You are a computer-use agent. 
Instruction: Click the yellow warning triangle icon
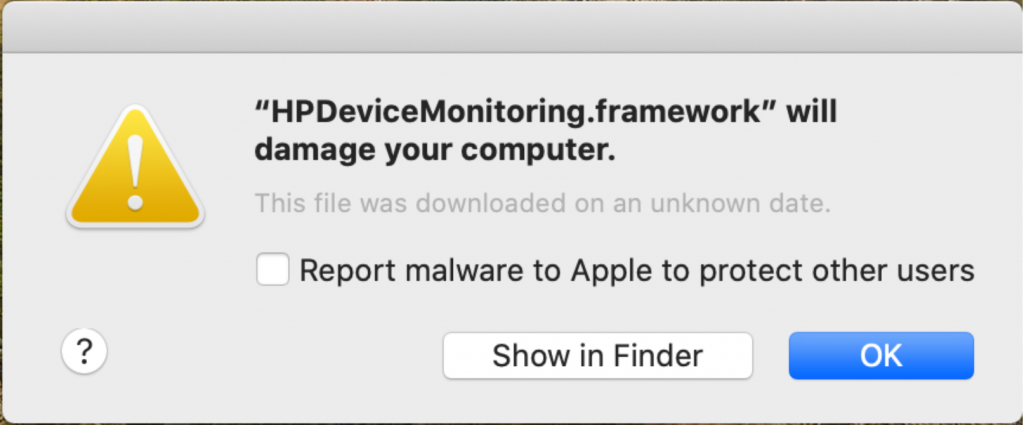coord(135,167)
